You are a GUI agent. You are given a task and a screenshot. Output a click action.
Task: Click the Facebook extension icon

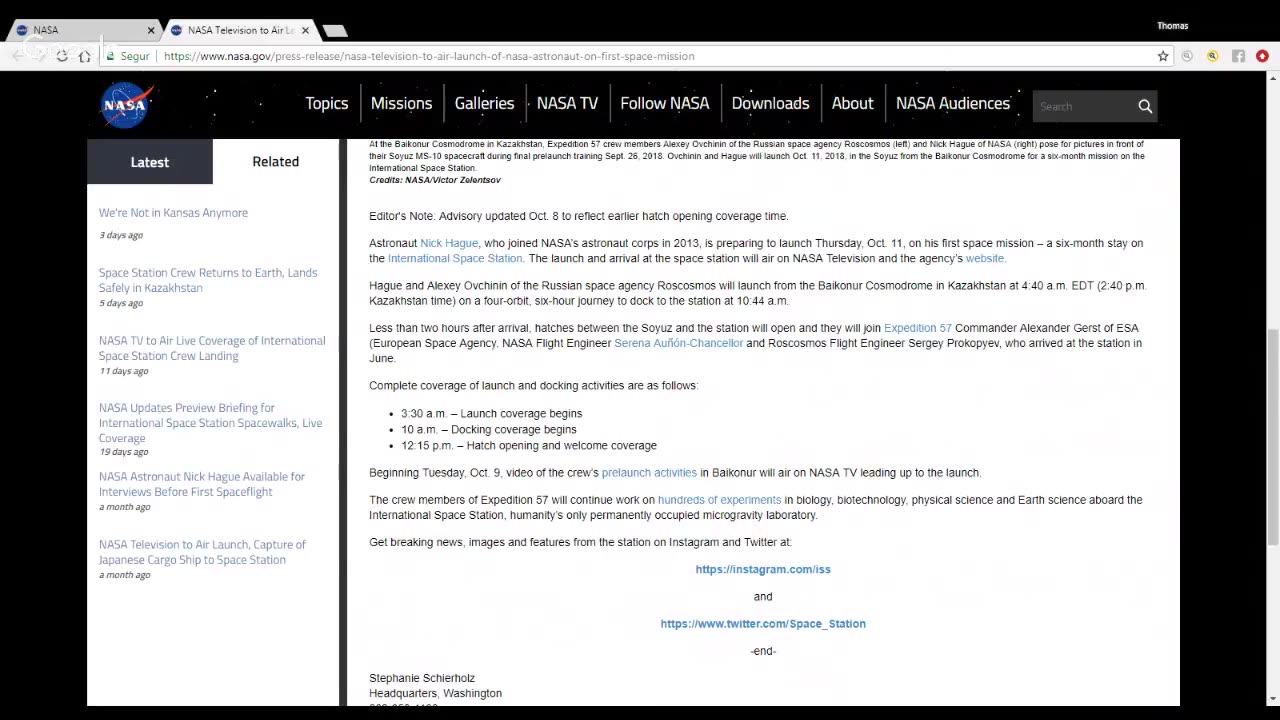1238,56
